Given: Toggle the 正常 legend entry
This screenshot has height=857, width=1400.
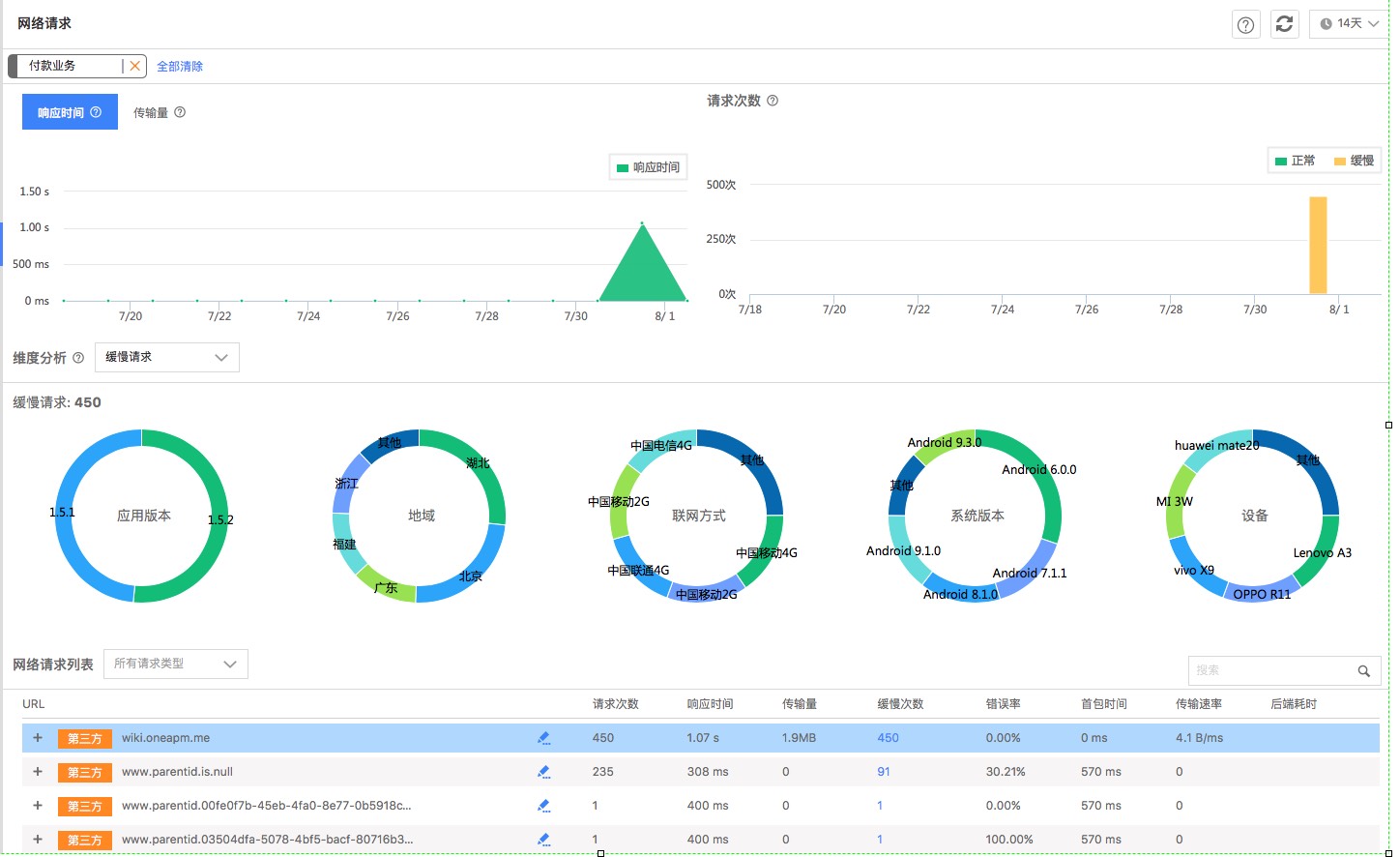Looking at the screenshot, I should tap(1295, 161).
